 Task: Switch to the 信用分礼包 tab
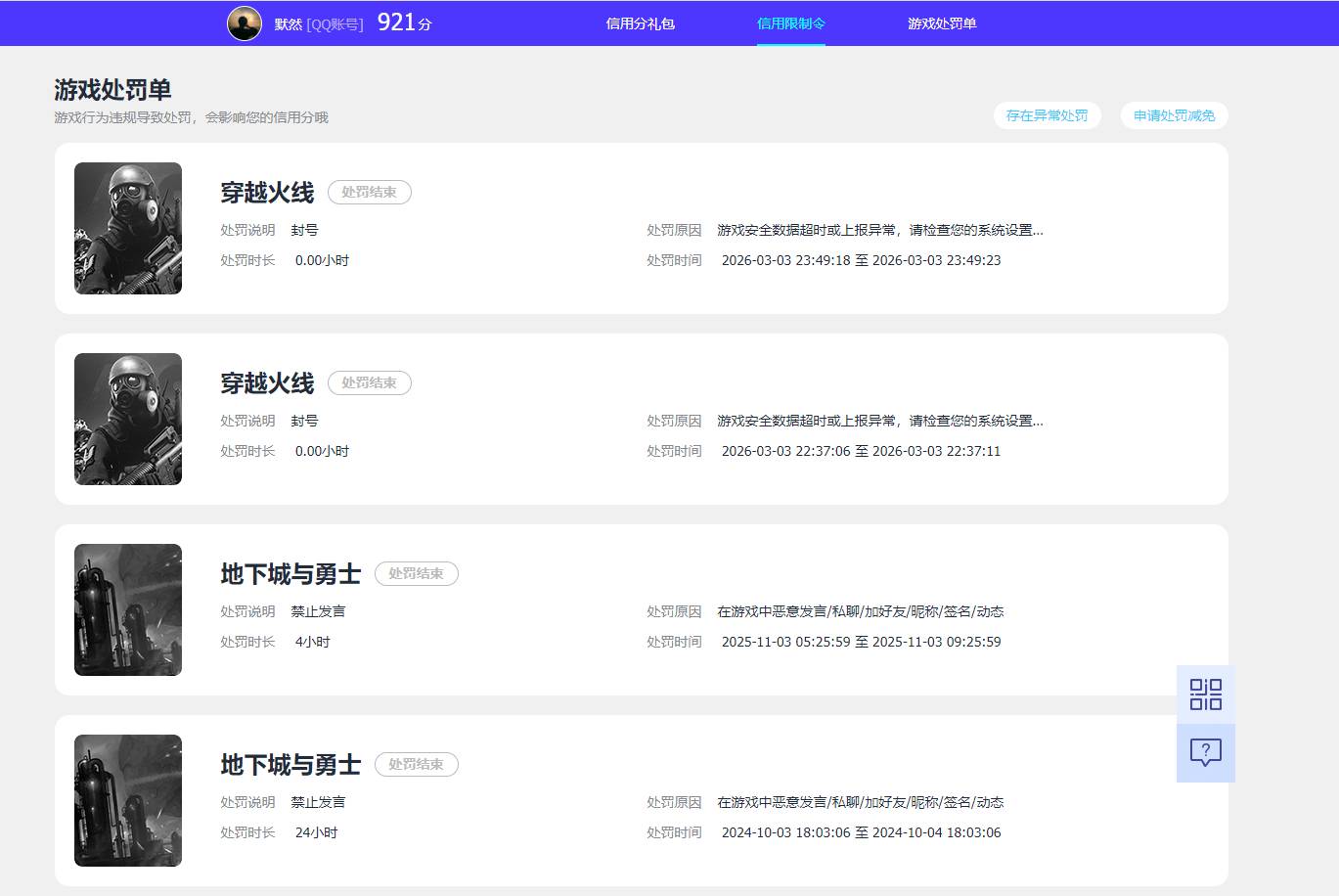[x=640, y=23]
